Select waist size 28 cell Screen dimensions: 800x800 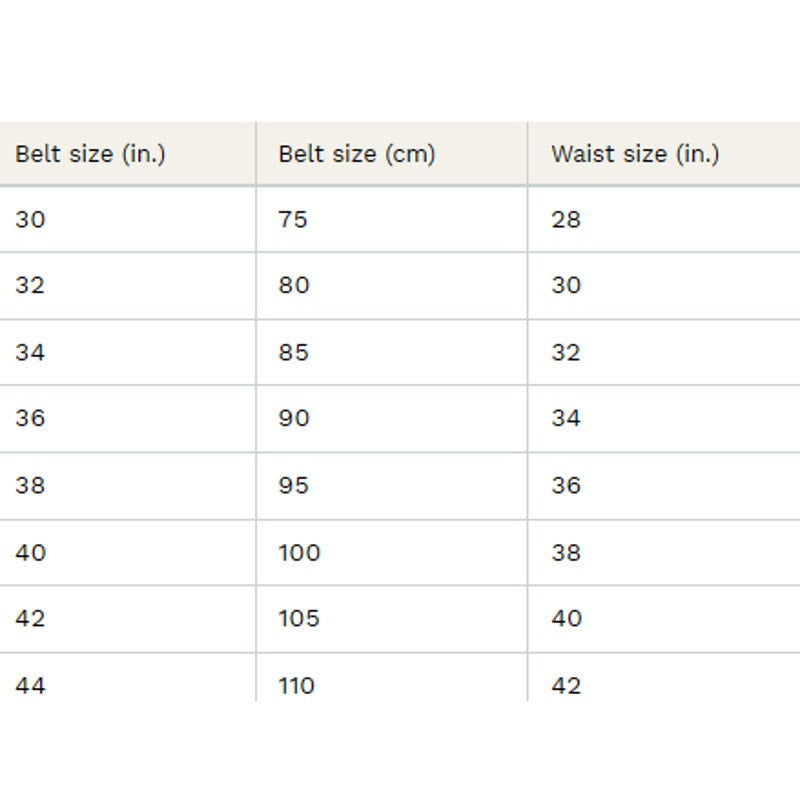(566, 219)
